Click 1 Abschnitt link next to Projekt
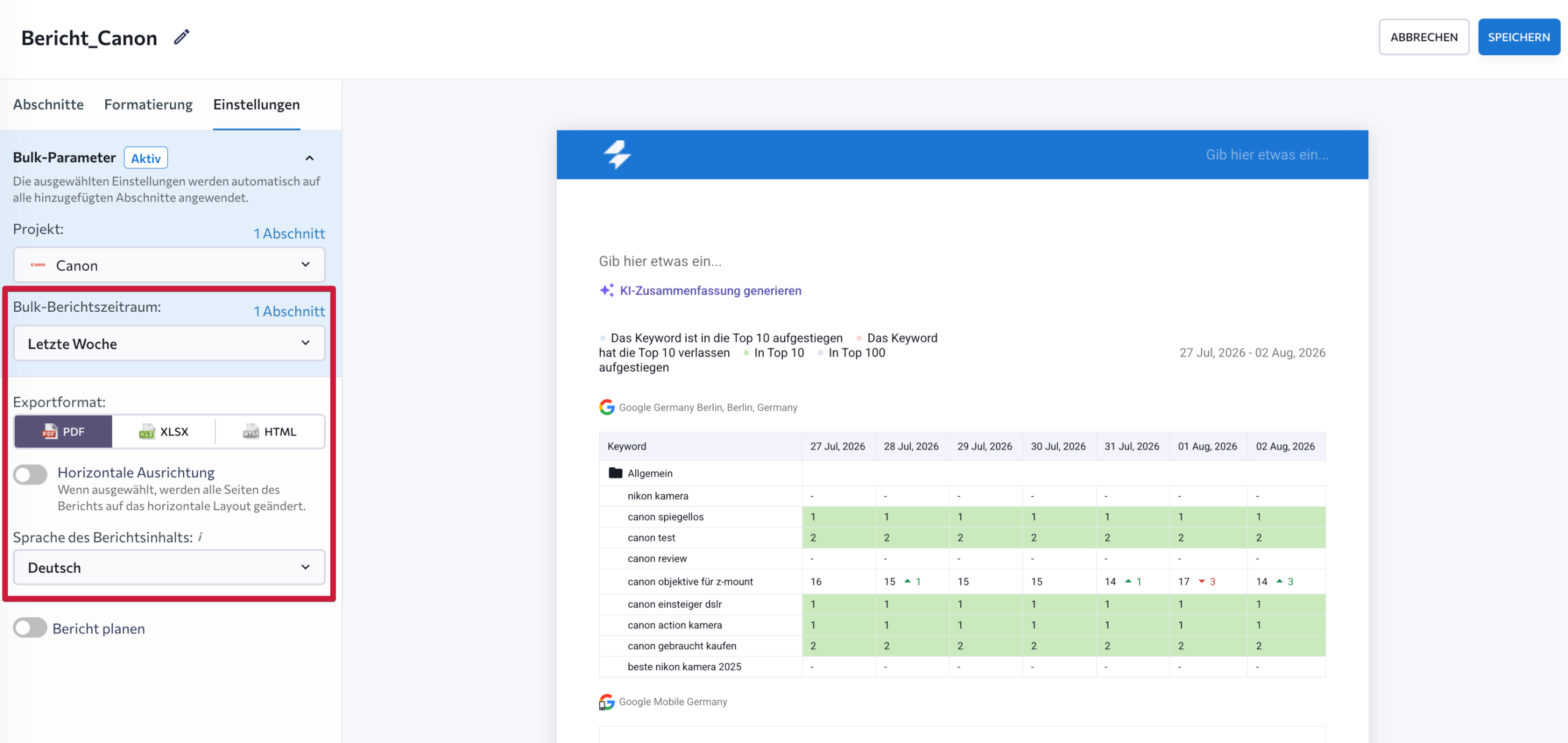Viewport: 1568px width, 743px height. (x=289, y=233)
